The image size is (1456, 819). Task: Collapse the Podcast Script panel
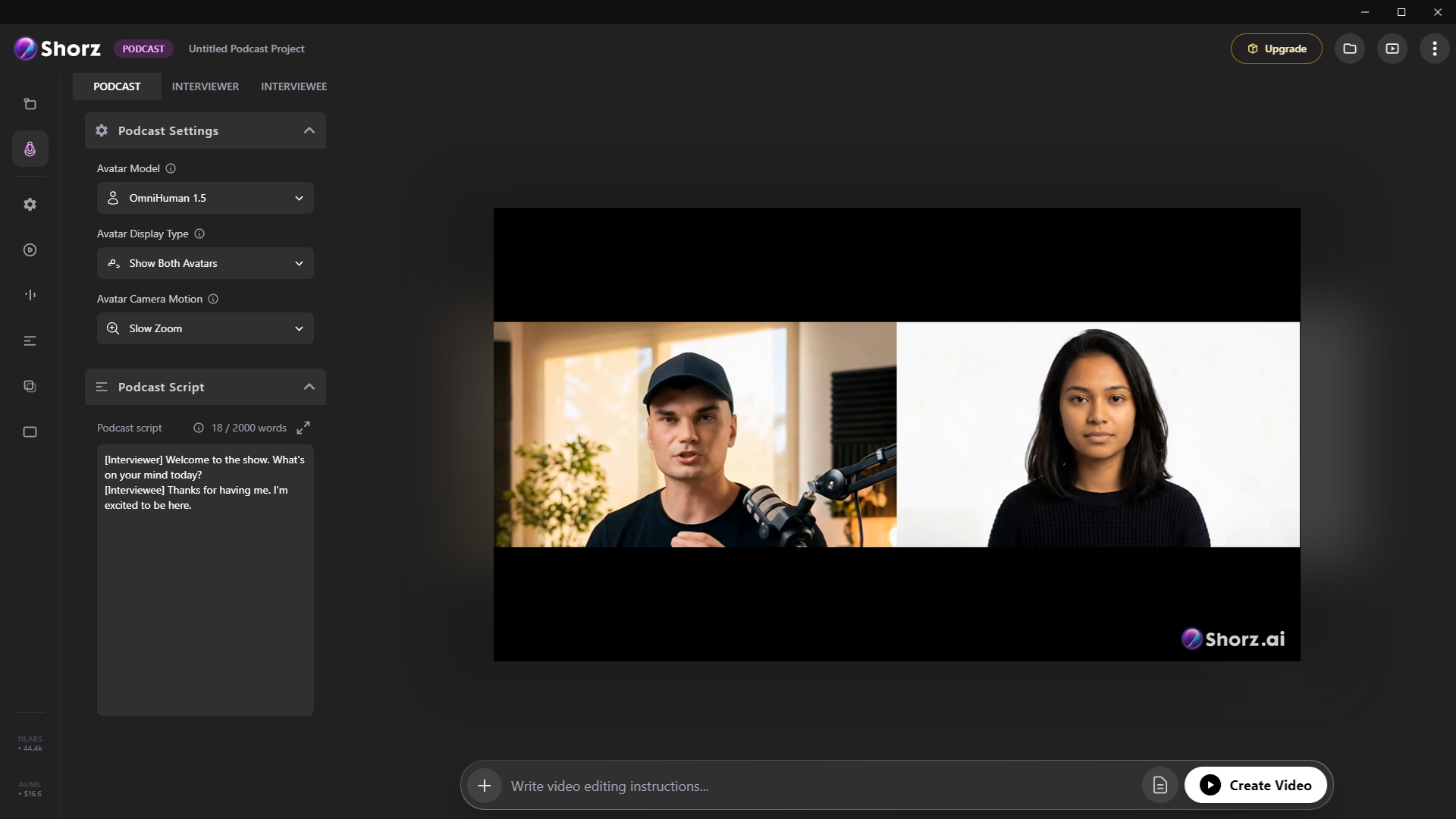(x=309, y=387)
